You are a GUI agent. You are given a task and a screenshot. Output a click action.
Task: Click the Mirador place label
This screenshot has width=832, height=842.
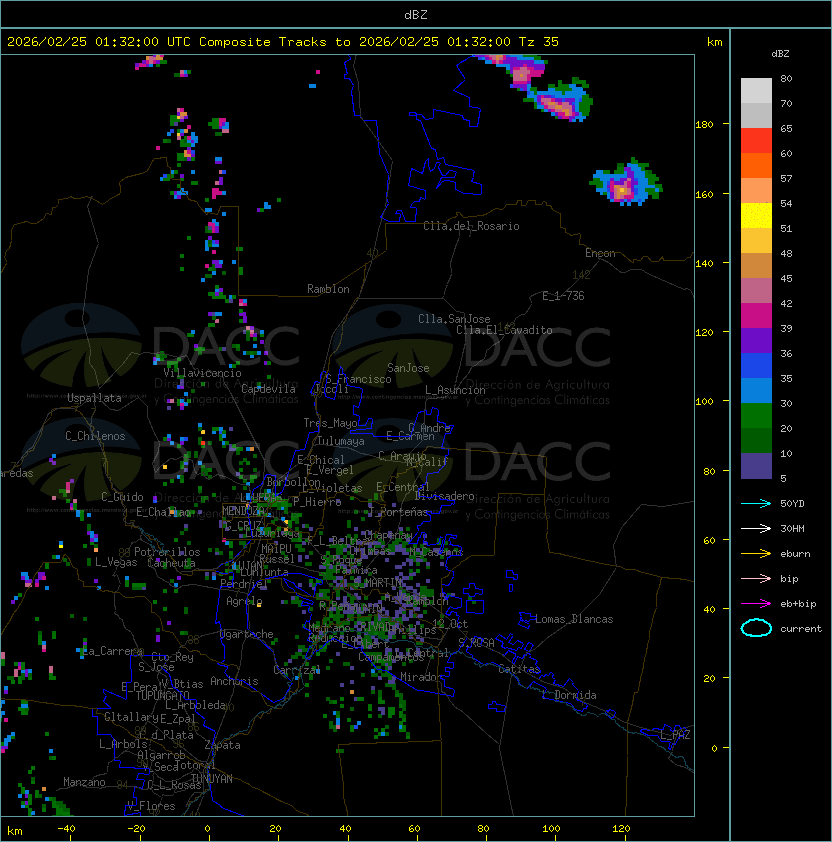point(422,677)
